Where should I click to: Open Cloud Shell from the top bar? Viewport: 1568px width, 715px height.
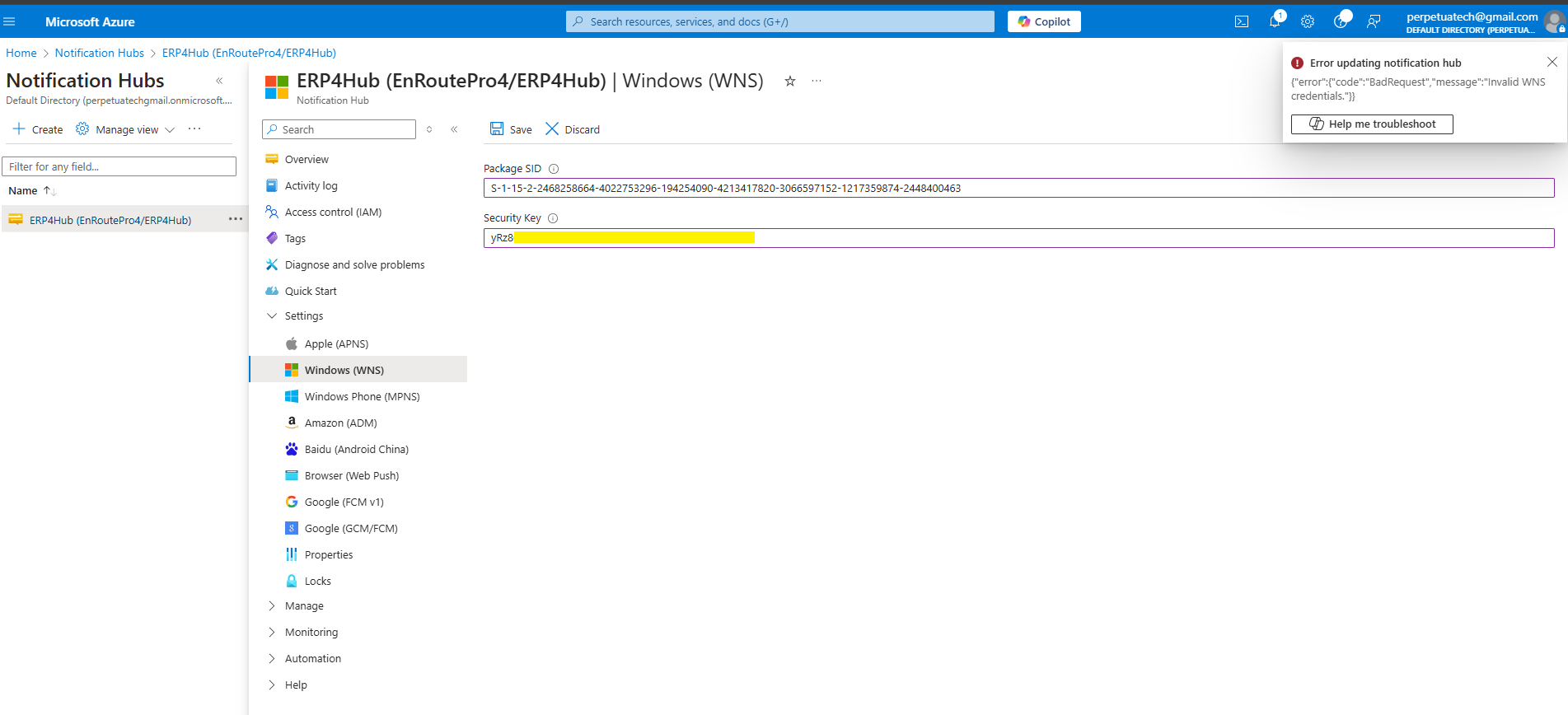(1242, 21)
